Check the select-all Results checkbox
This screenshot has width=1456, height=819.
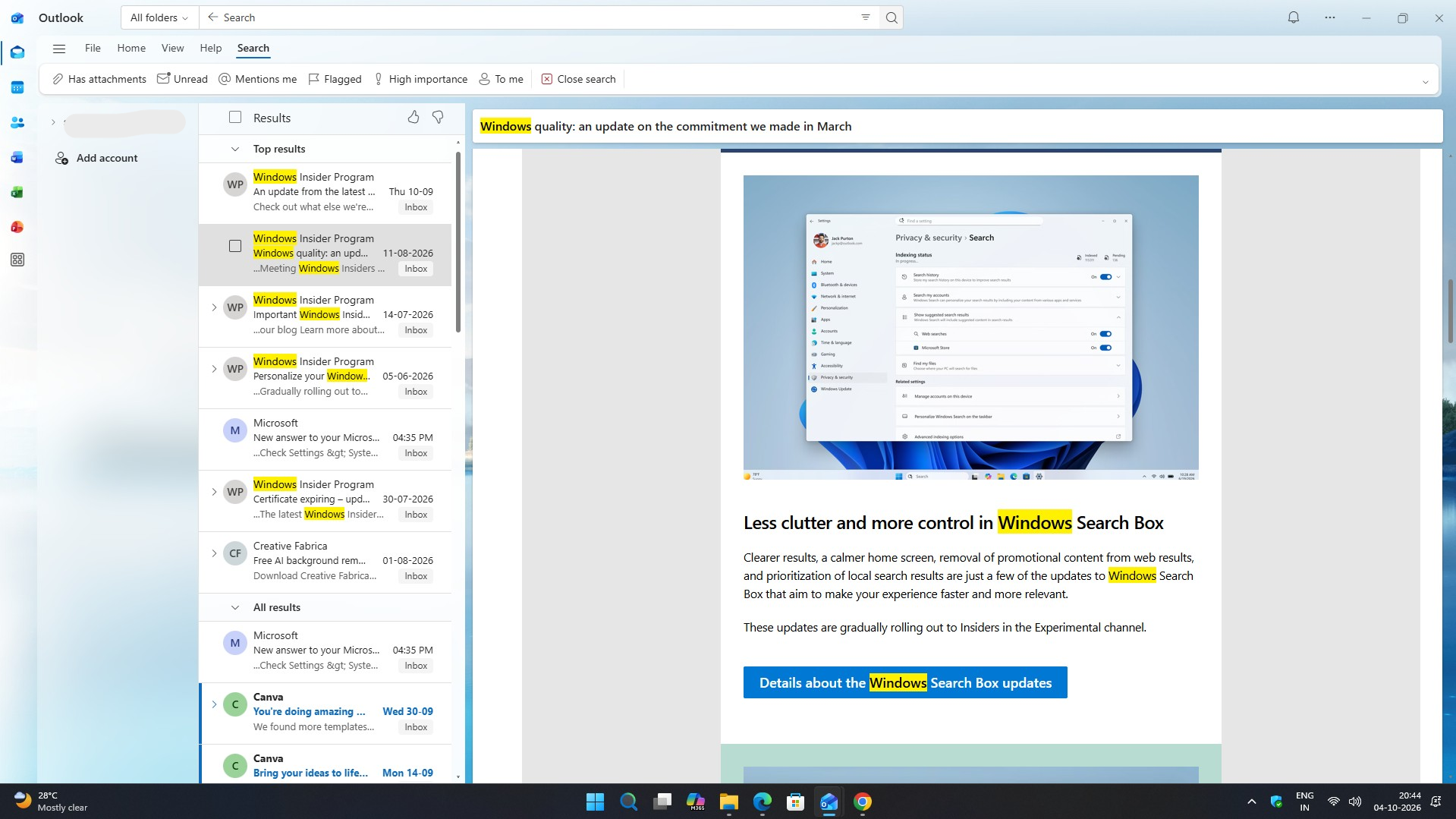coord(235,117)
